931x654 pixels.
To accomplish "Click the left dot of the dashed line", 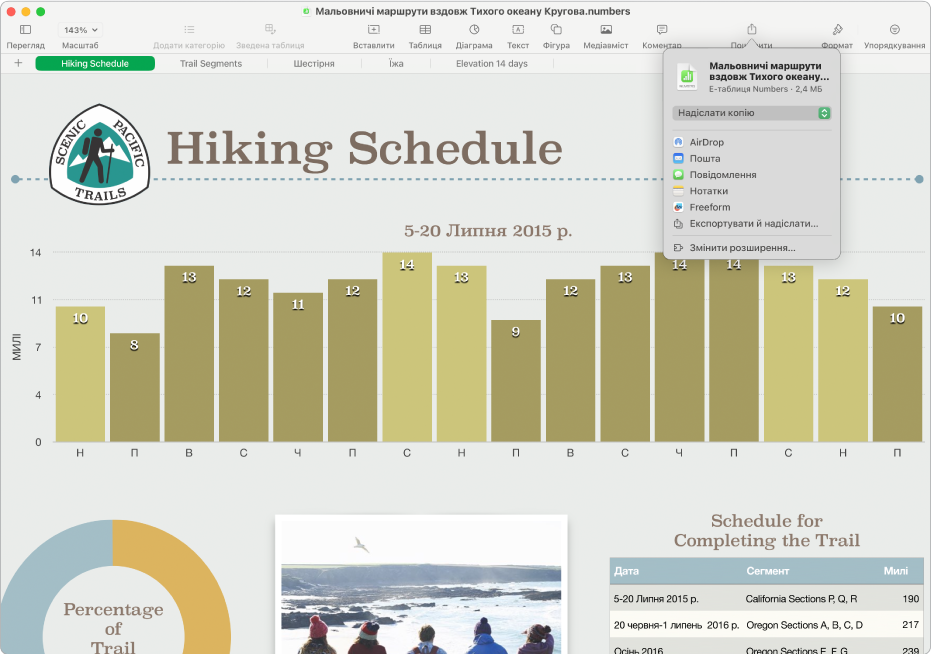I will 16,179.
